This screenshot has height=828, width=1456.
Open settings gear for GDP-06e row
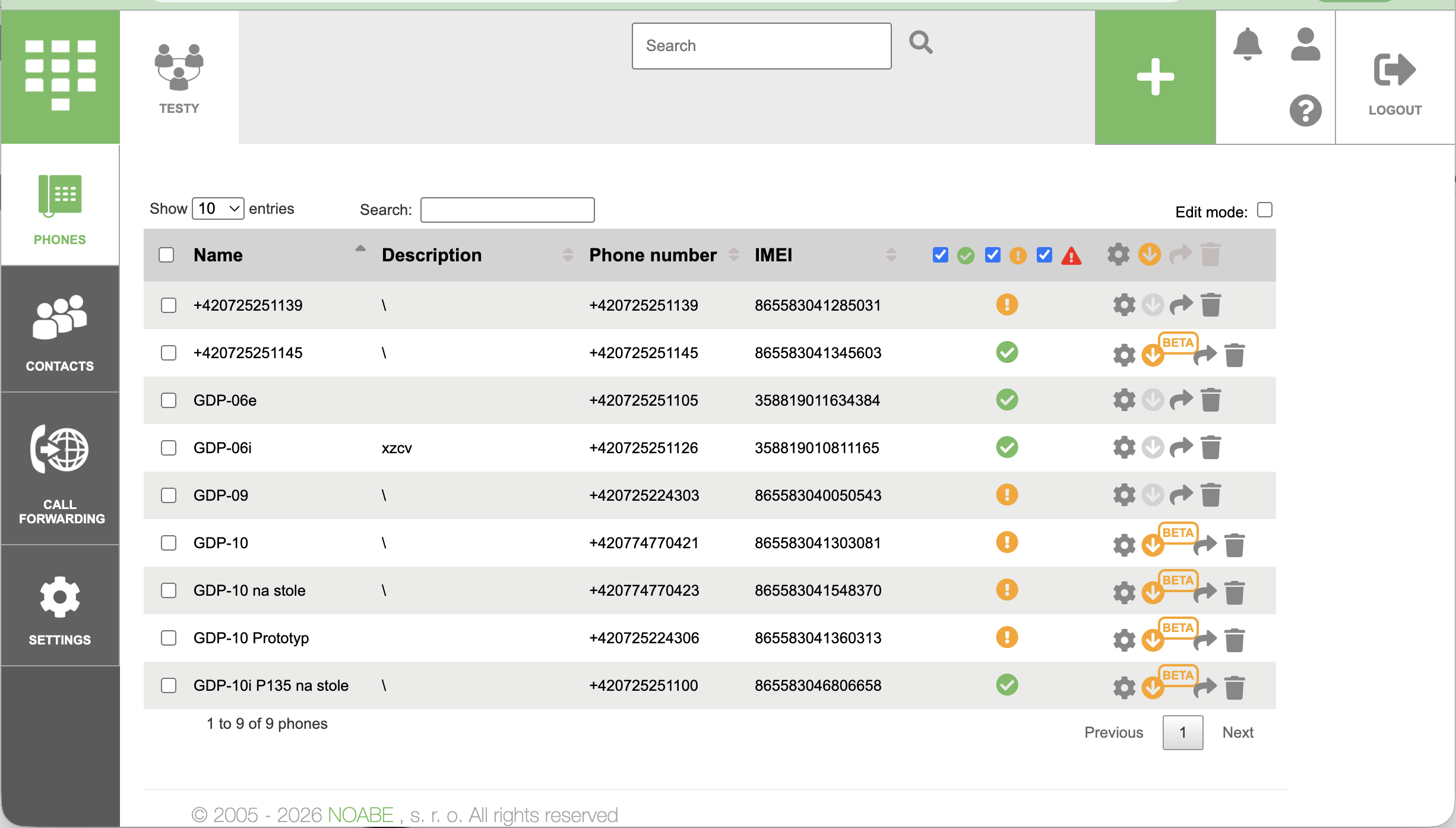tap(1123, 400)
